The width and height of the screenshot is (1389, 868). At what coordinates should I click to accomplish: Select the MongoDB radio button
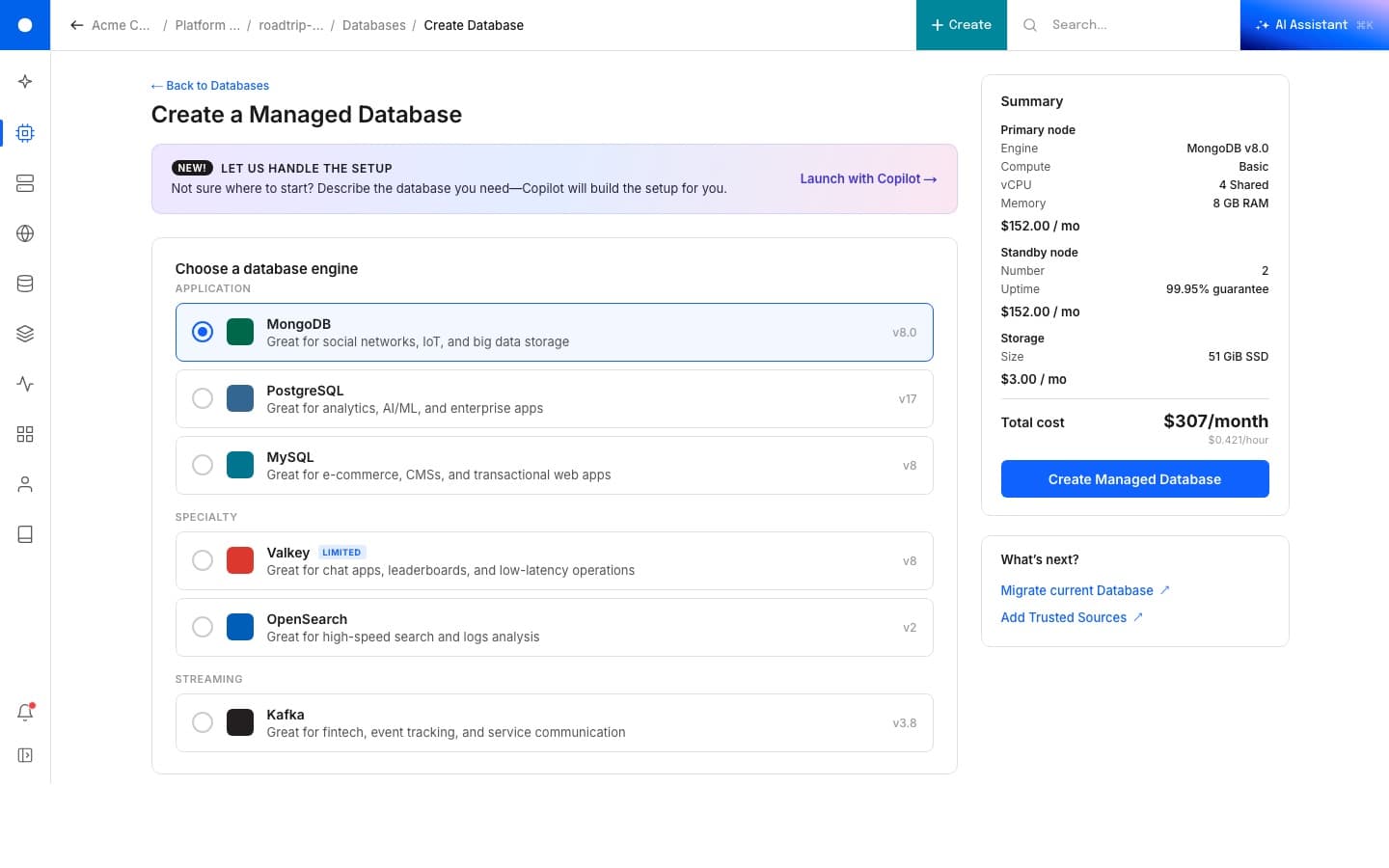tap(203, 332)
